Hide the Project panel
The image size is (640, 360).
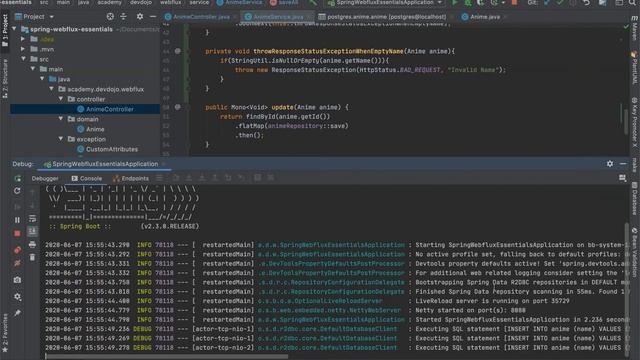point(153,17)
